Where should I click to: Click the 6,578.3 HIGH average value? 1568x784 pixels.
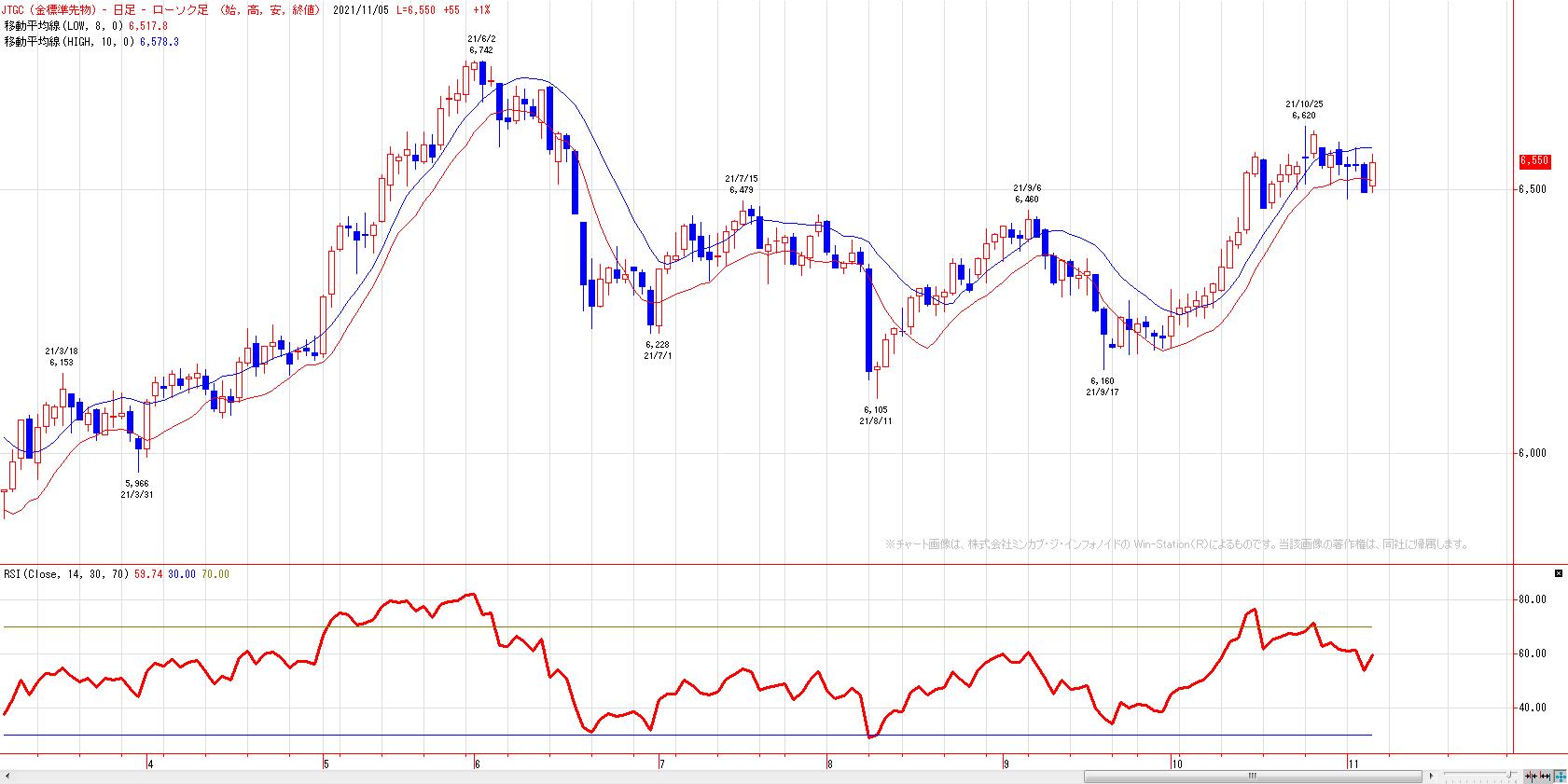[x=160, y=42]
